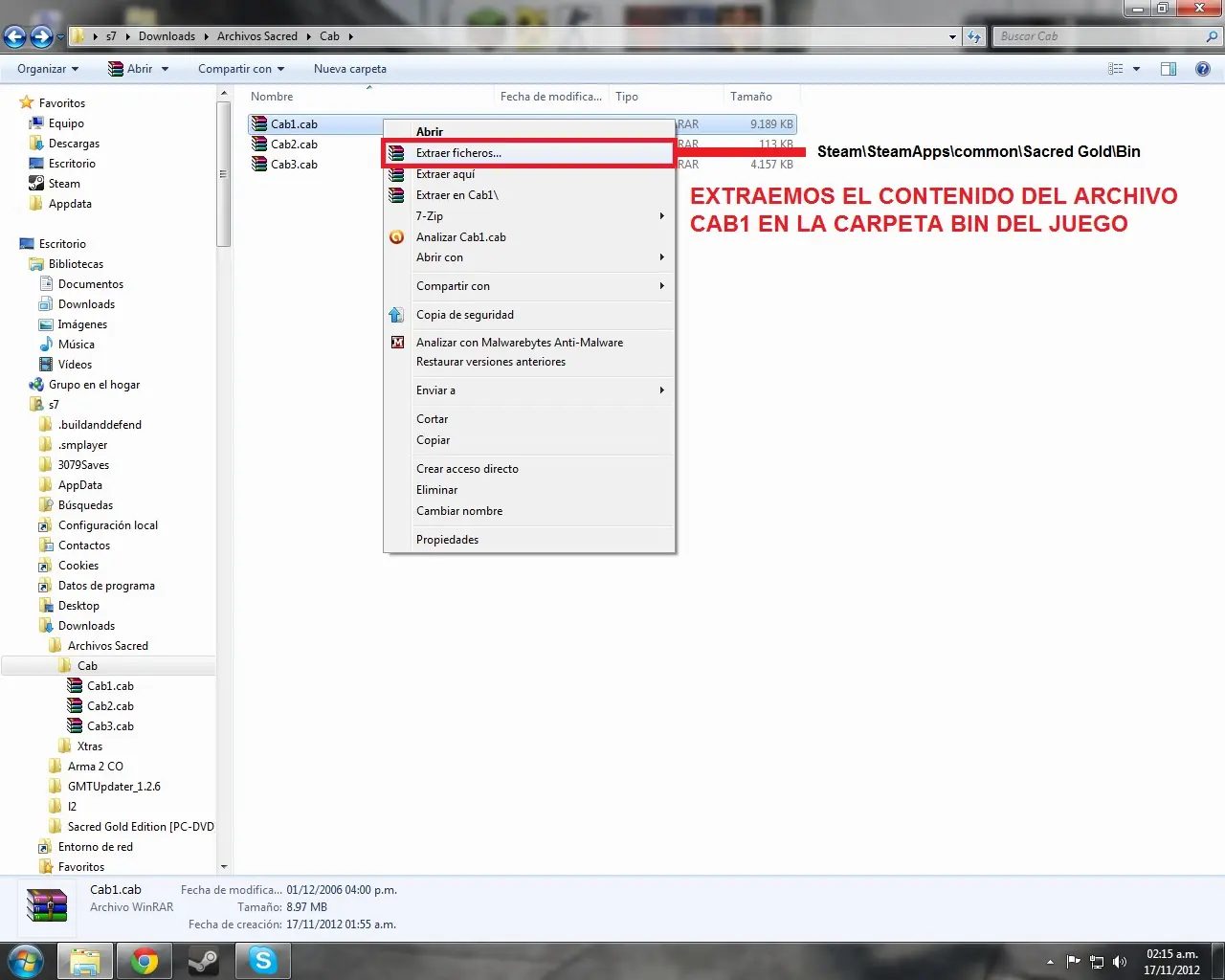This screenshot has width=1225, height=980.
Task: Click the backup icon beside Copia de seguridad
Action: coord(396,315)
